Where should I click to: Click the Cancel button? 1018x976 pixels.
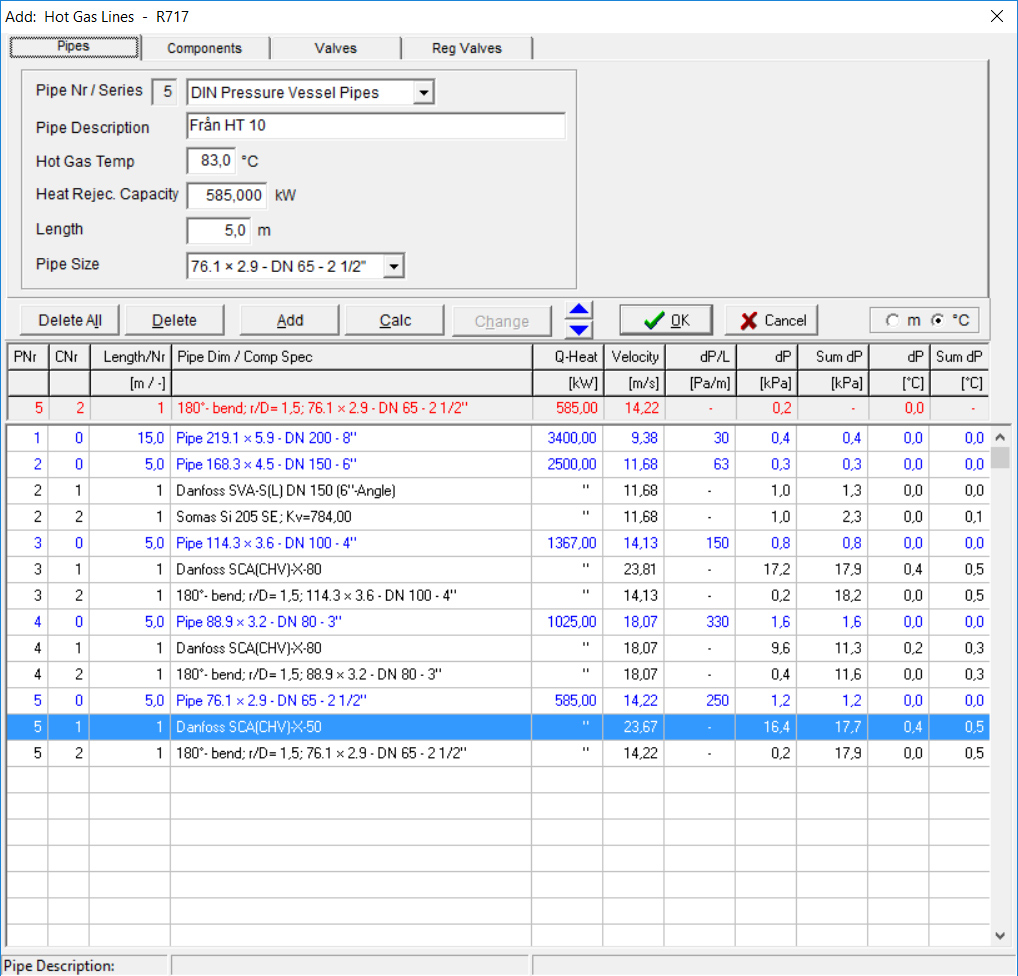point(771,320)
